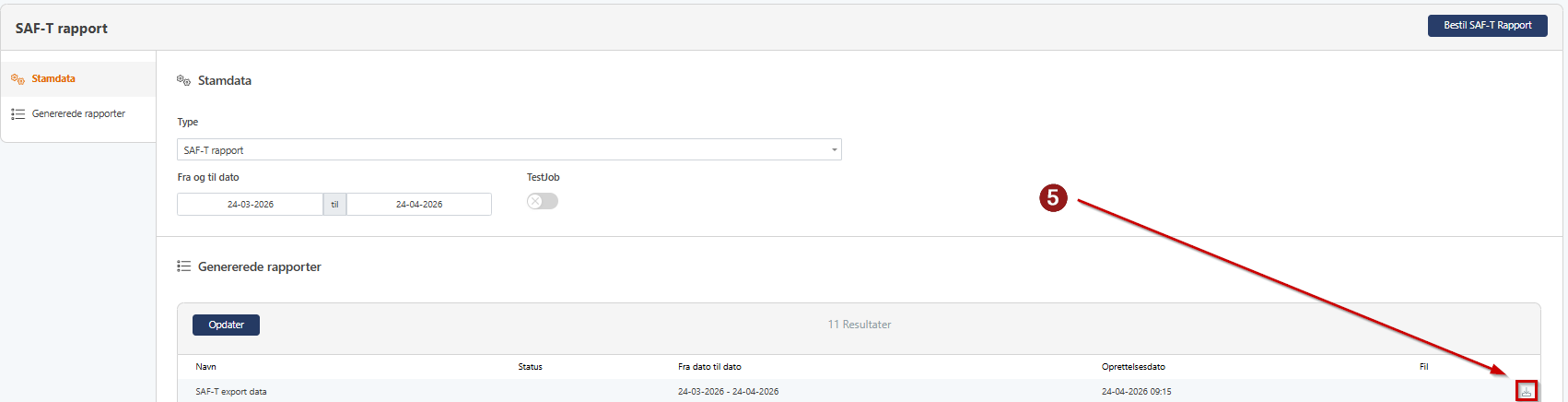Click the list icon beside Genererede rapporter in sidebar

[x=18, y=114]
